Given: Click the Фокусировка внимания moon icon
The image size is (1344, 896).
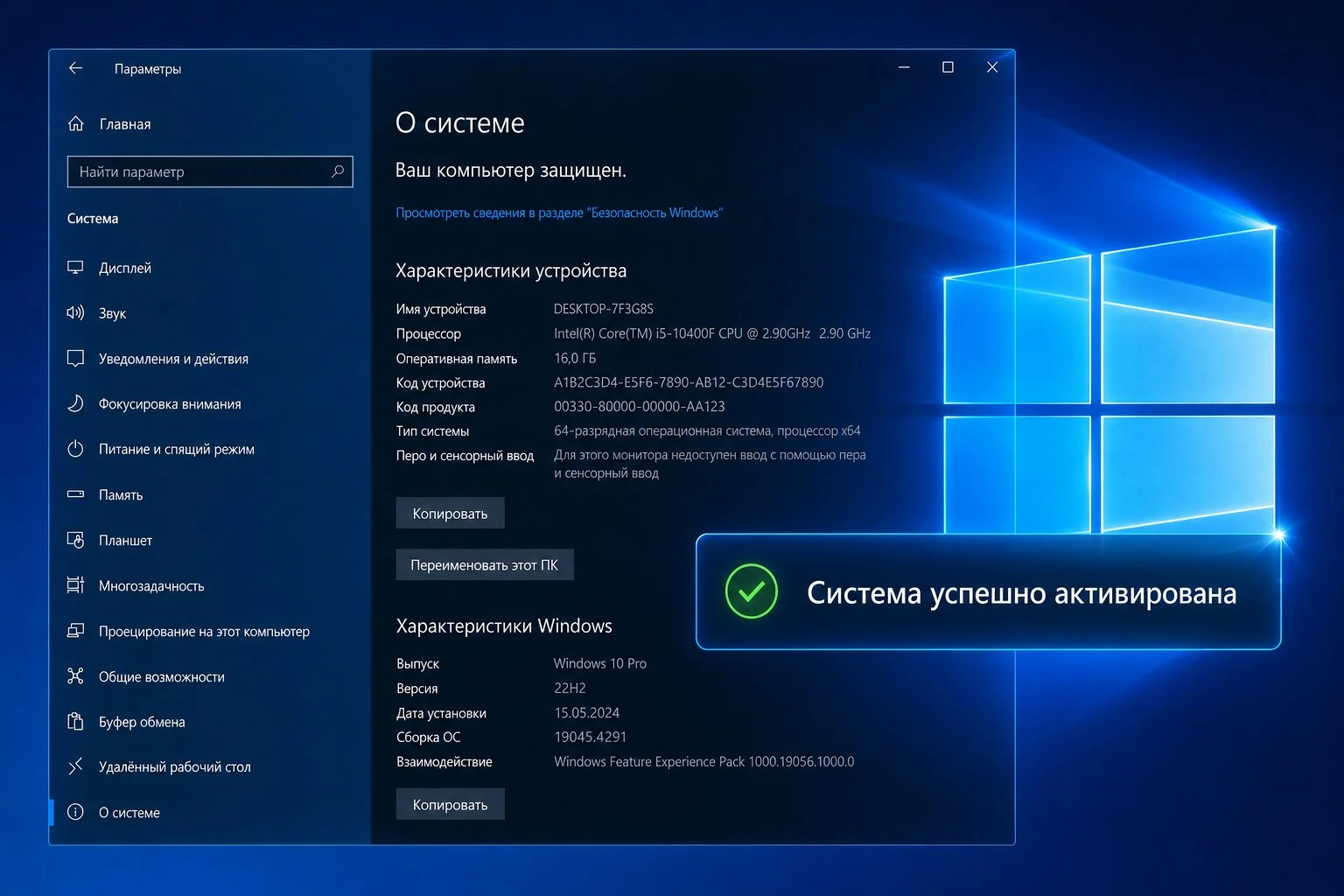Looking at the screenshot, I should (76, 404).
